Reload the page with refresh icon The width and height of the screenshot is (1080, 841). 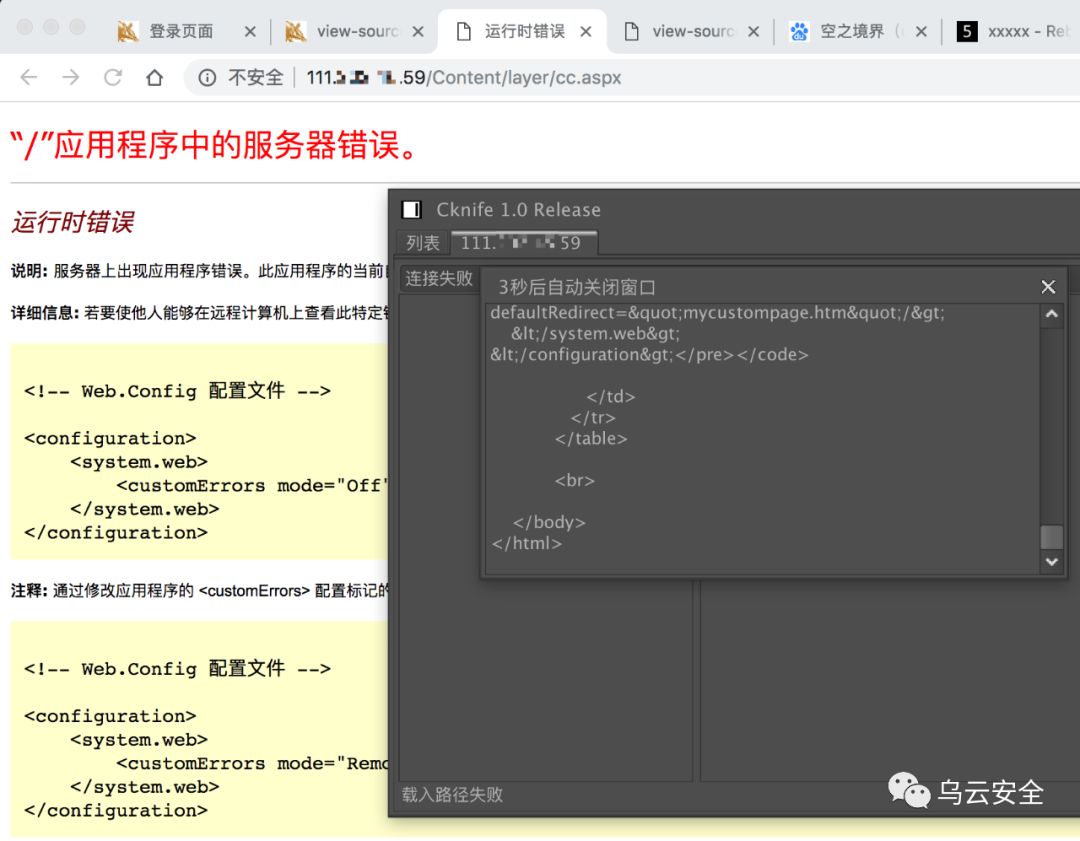[x=113, y=77]
